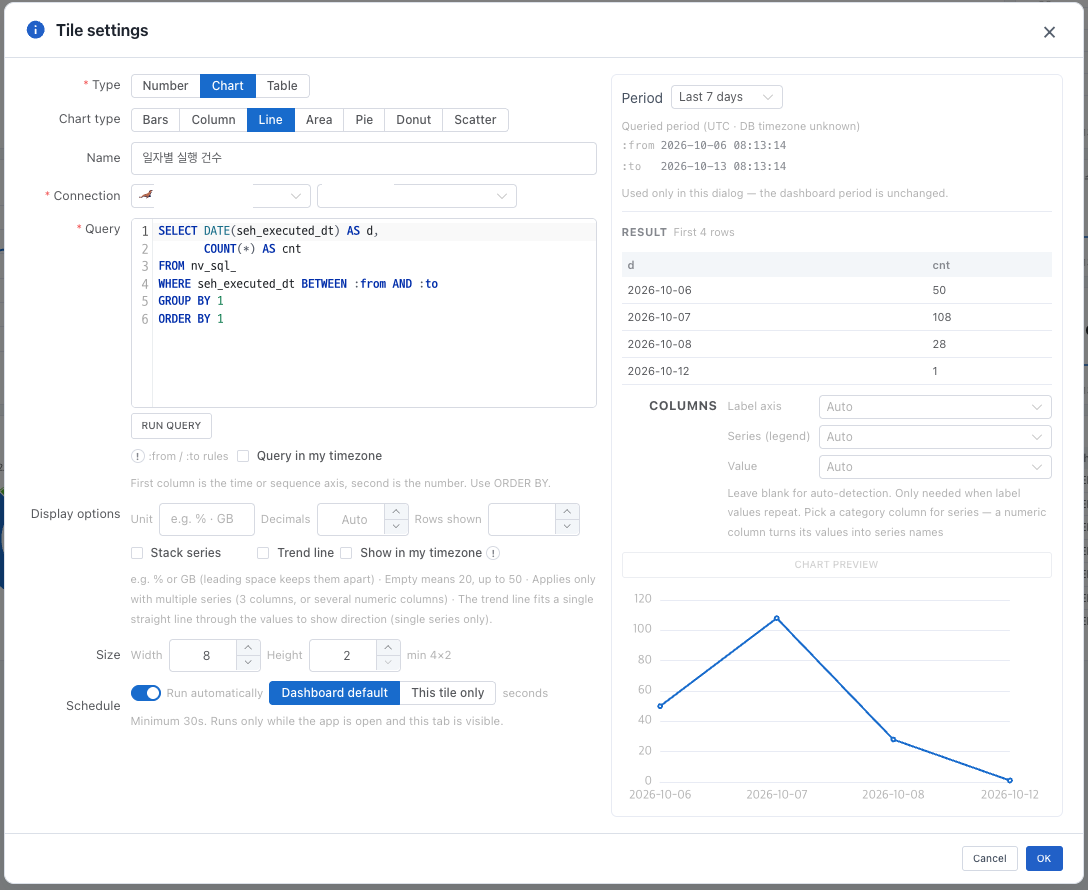Click the result cell 2026-10-07
This screenshot has width=1088, height=890.
point(659,317)
